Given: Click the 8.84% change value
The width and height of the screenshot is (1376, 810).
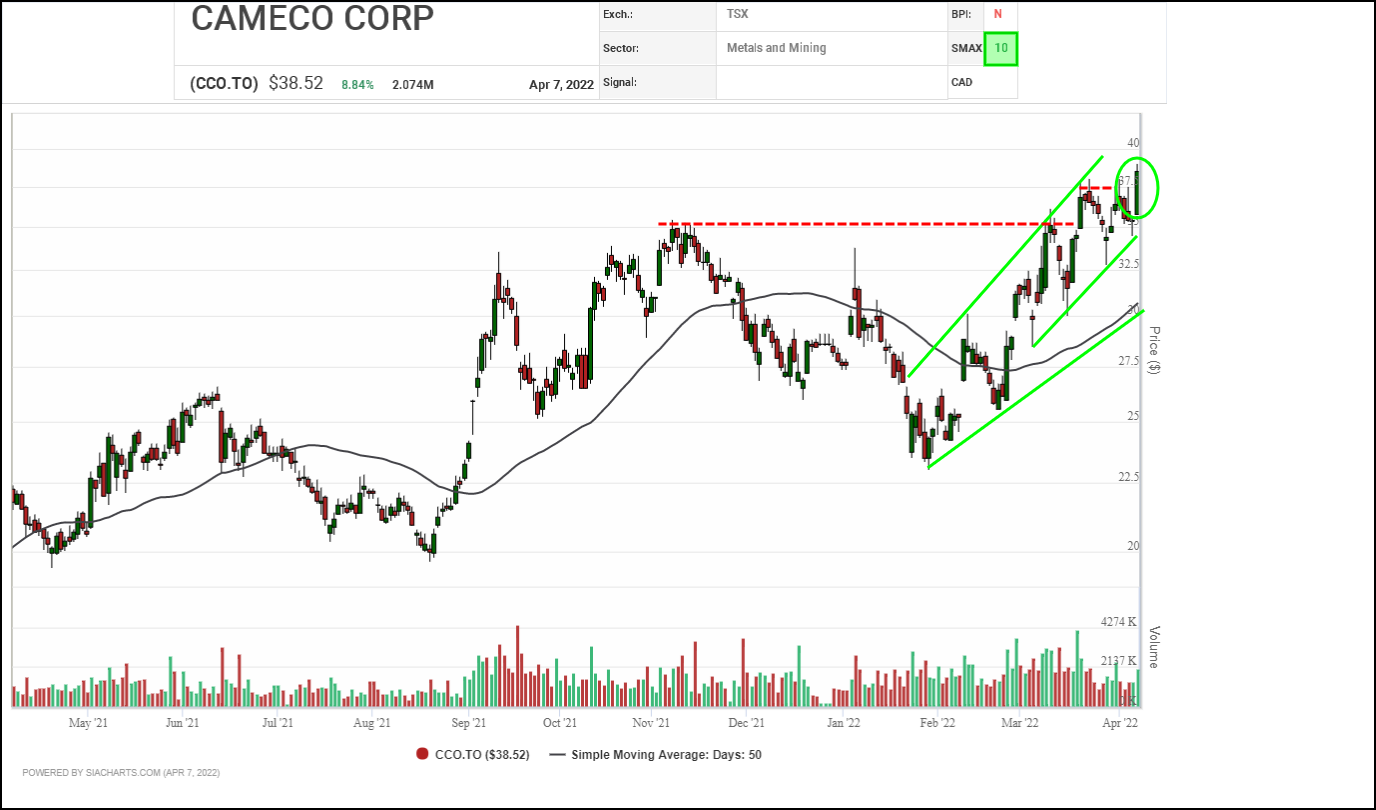Looking at the screenshot, I should click(358, 85).
